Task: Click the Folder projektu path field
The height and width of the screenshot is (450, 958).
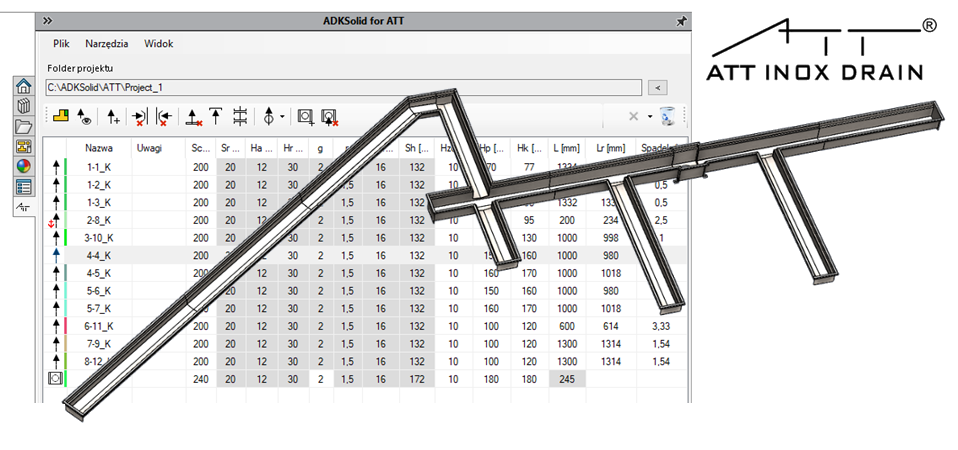Action: (342, 87)
